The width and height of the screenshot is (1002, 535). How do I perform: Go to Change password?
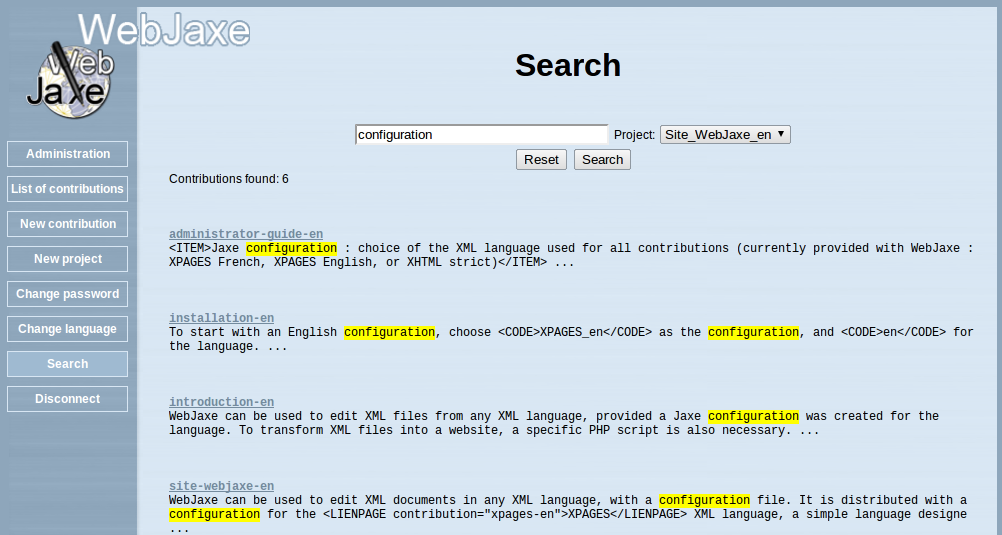pyautogui.click(x=68, y=294)
